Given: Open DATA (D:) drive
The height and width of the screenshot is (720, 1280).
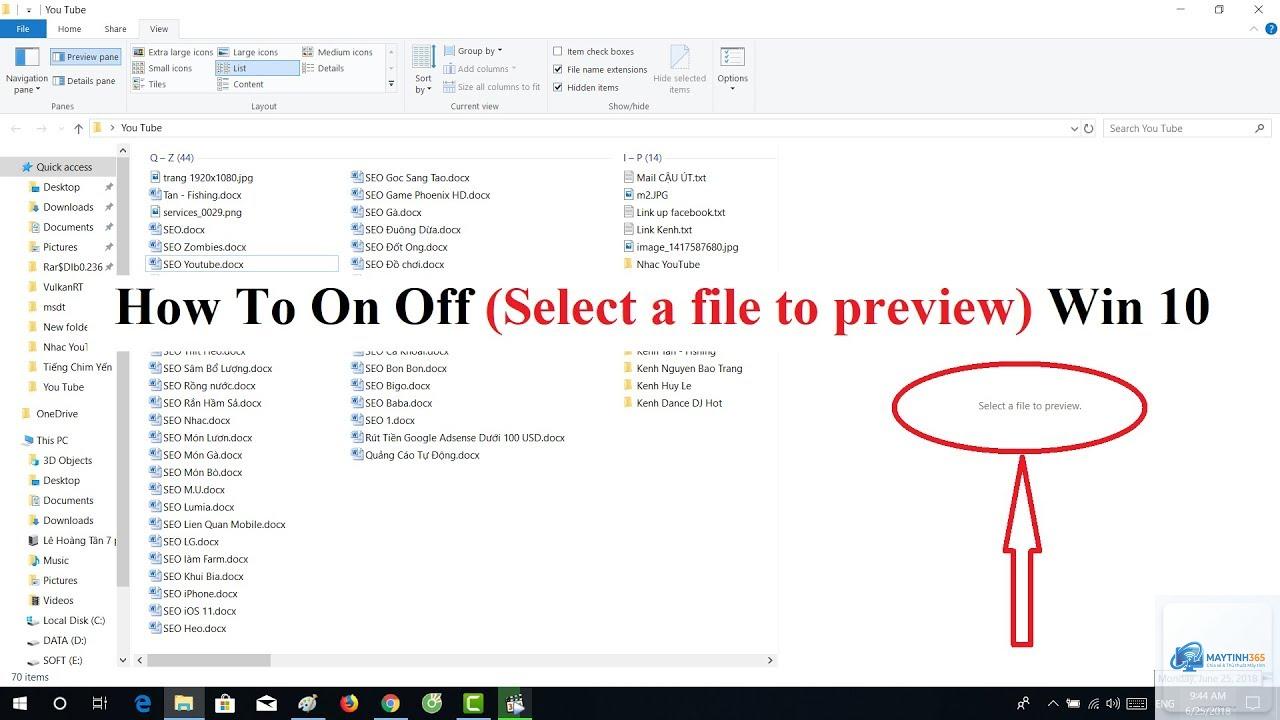Looking at the screenshot, I should pyautogui.click(x=64, y=640).
